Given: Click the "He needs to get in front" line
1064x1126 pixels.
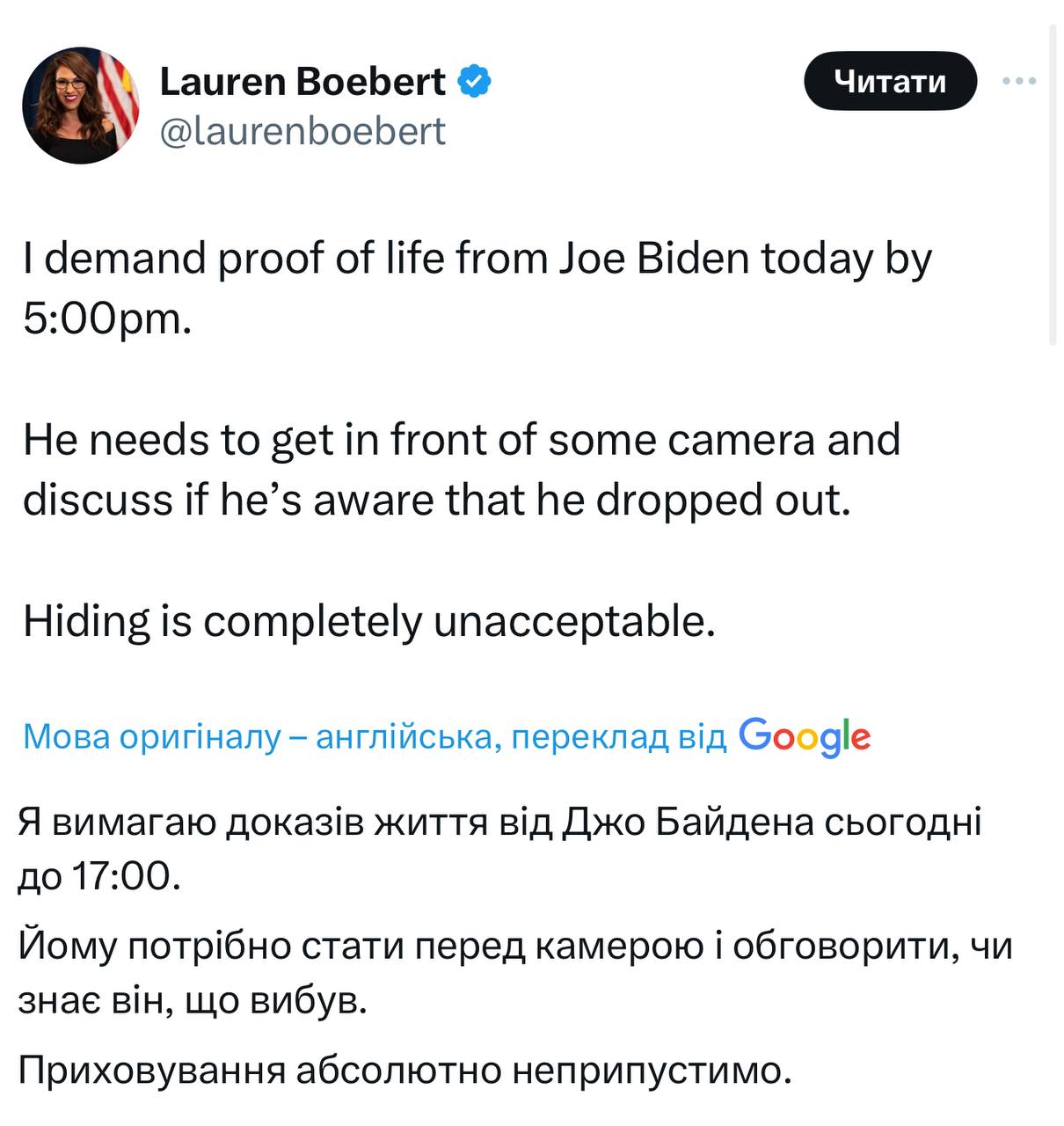Looking at the screenshot, I should pyautogui.click(x=462, y=439).
